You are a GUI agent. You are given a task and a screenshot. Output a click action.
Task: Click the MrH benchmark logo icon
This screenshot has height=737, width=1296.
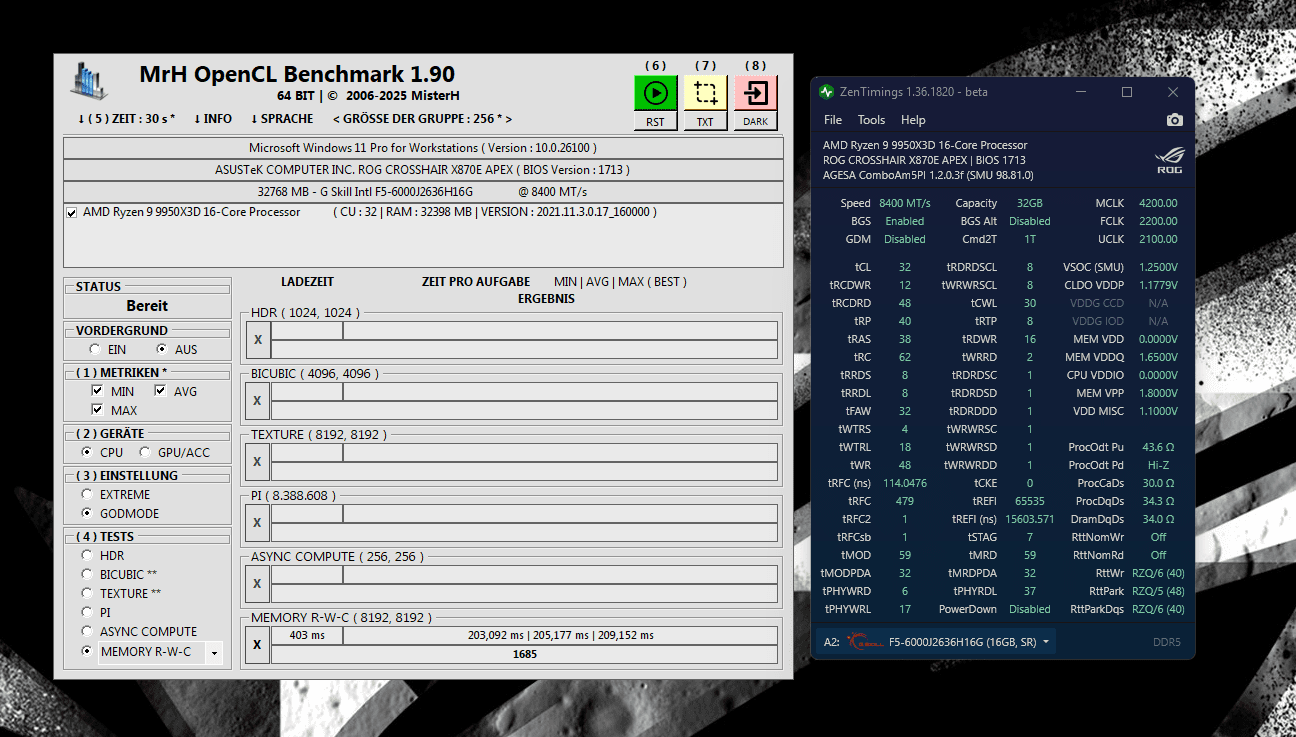[89, 82]
